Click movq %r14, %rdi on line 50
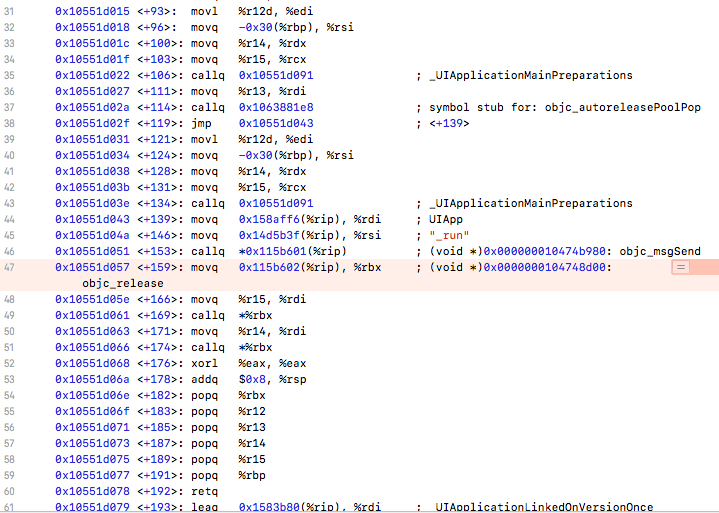Viewport: 719px width, 513px height. click(x=249, y=331)
